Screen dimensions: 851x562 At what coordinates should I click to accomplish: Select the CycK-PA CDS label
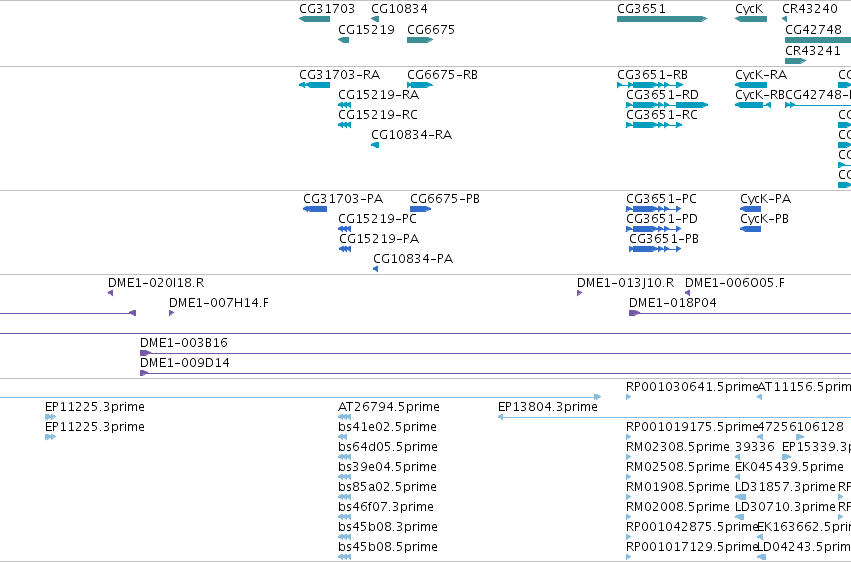coord(765,199)
